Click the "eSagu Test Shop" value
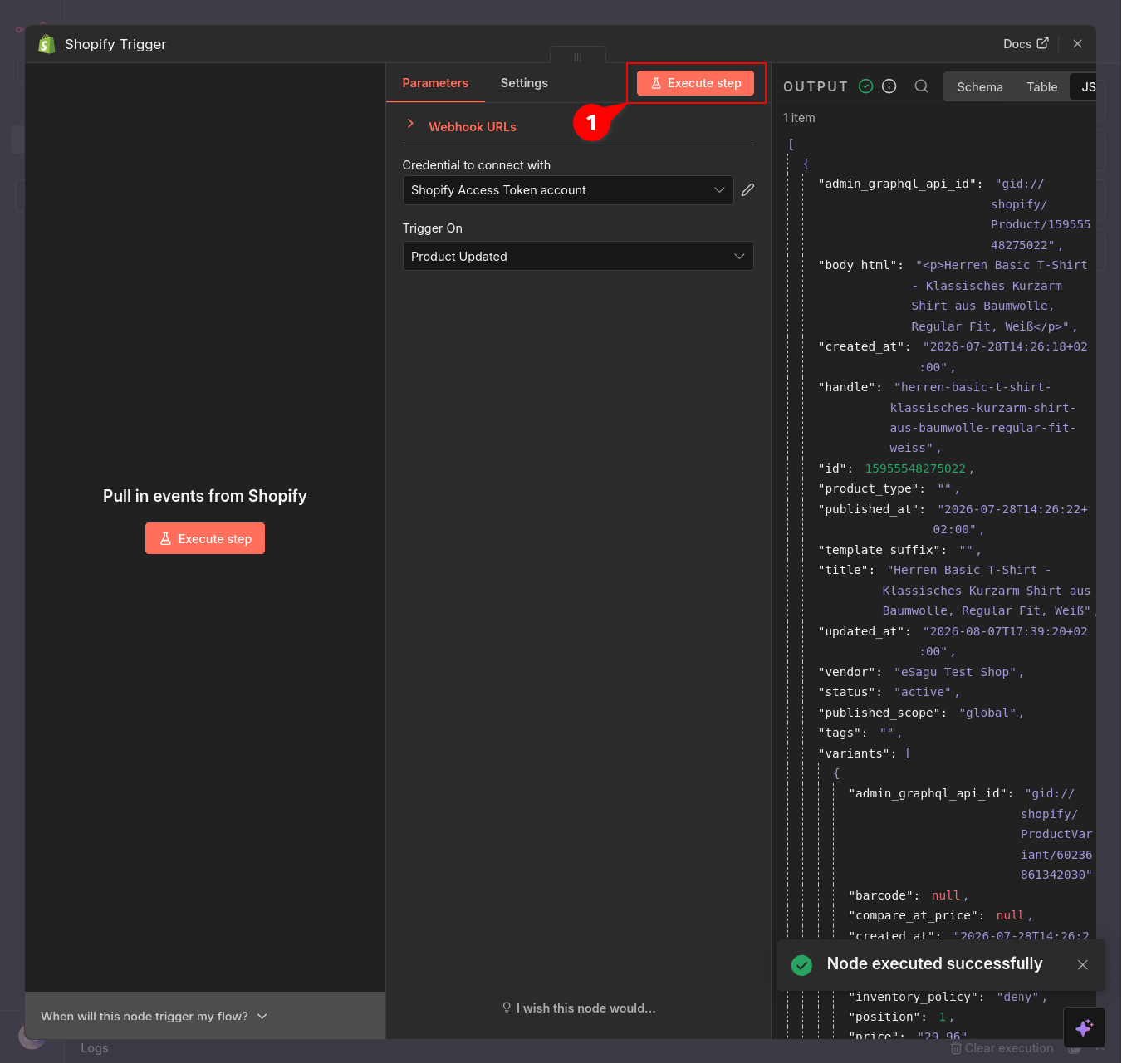Image resolution: width=1122 pixels, height=1064 pixels. 955,672
